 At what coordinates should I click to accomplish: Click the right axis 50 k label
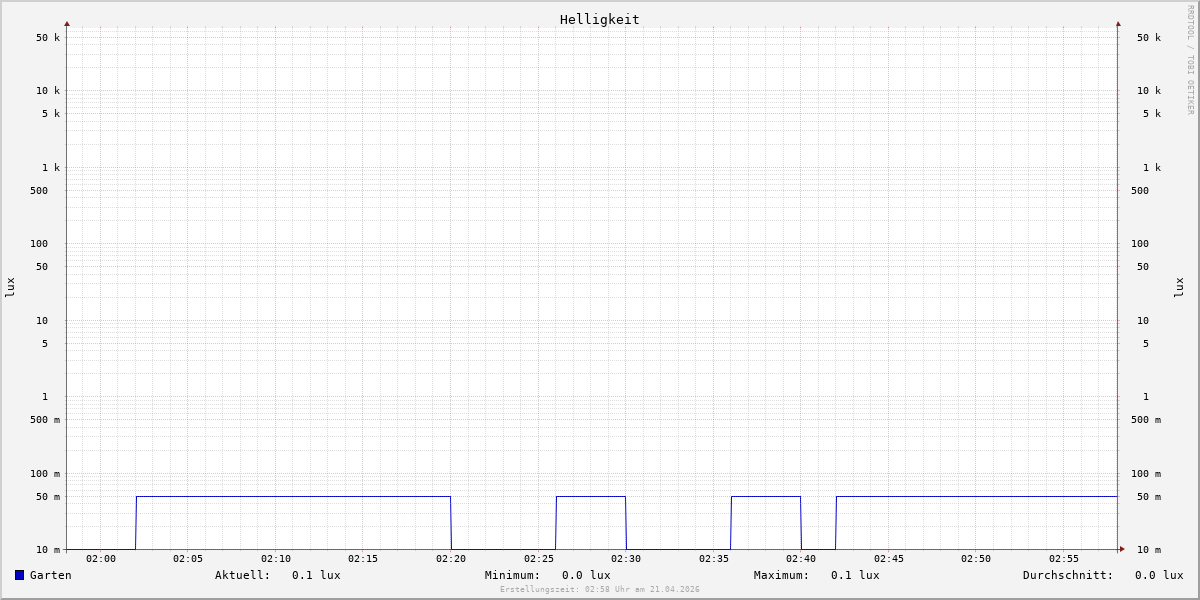pyautogui.click(x=1149, y=38)
